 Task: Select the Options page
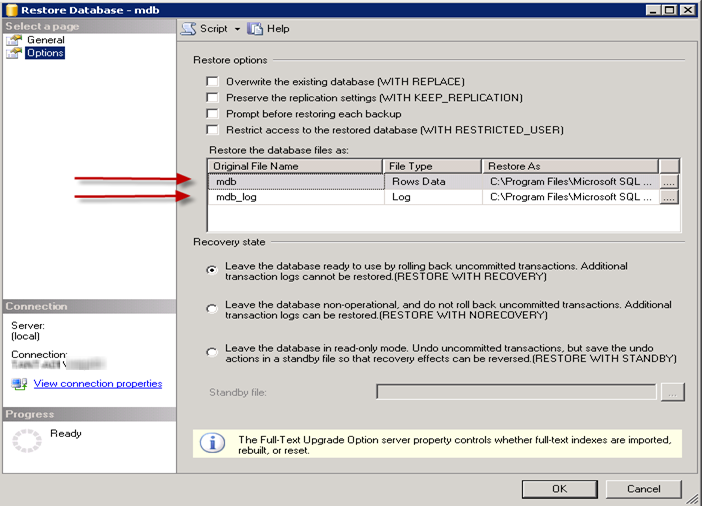pyautogui.click(x=45, y=53)
